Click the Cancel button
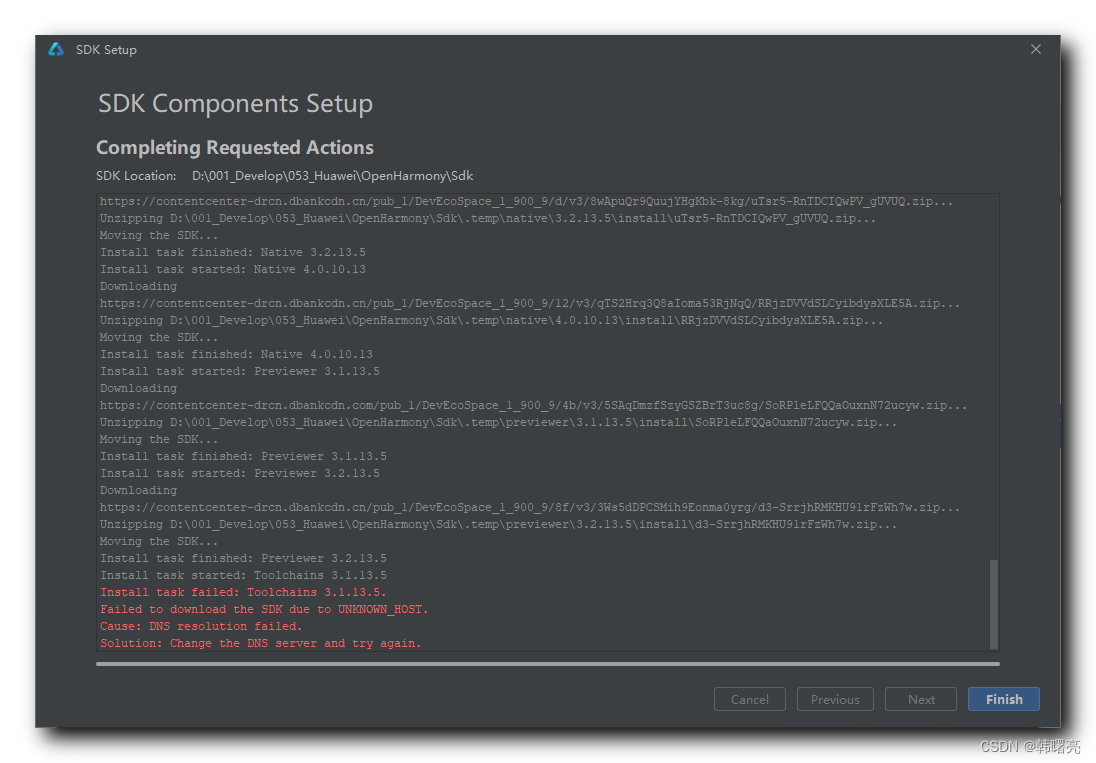 point(749,699)
